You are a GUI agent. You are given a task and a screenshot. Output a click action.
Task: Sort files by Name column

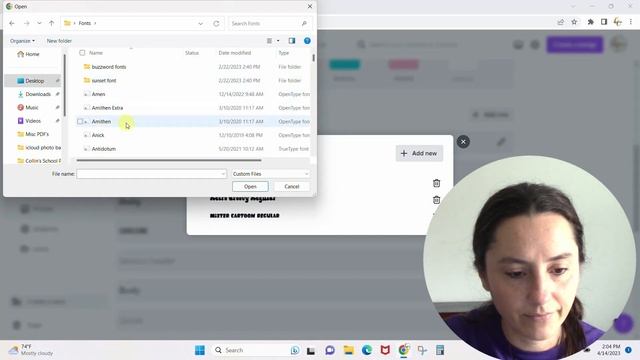[x=96, y=53]
